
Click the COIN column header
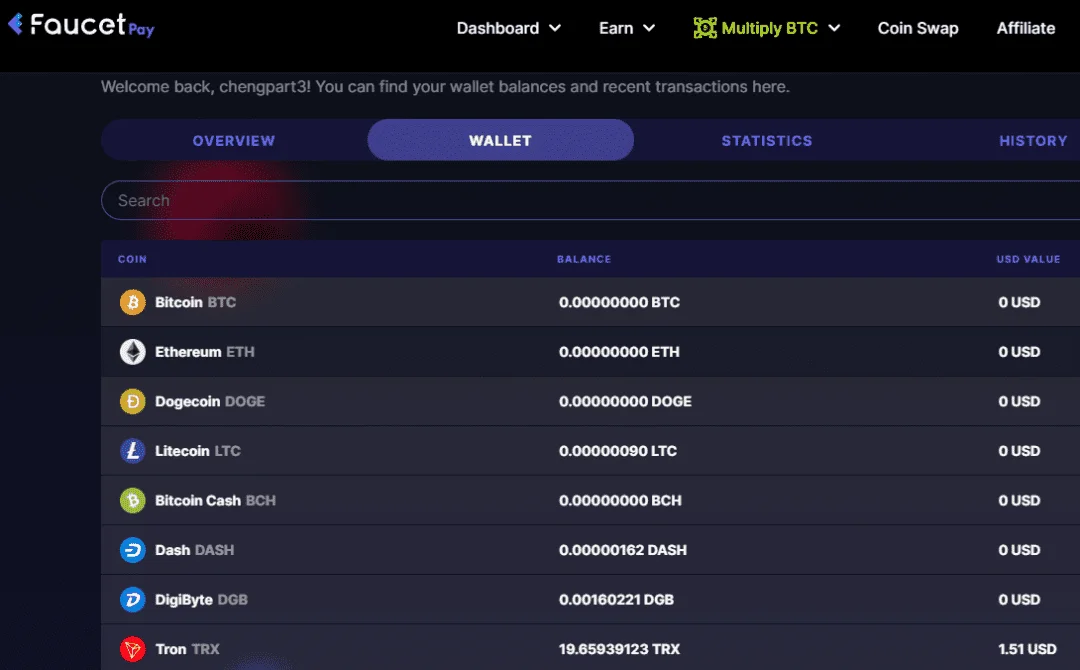[x=132, y=260]
